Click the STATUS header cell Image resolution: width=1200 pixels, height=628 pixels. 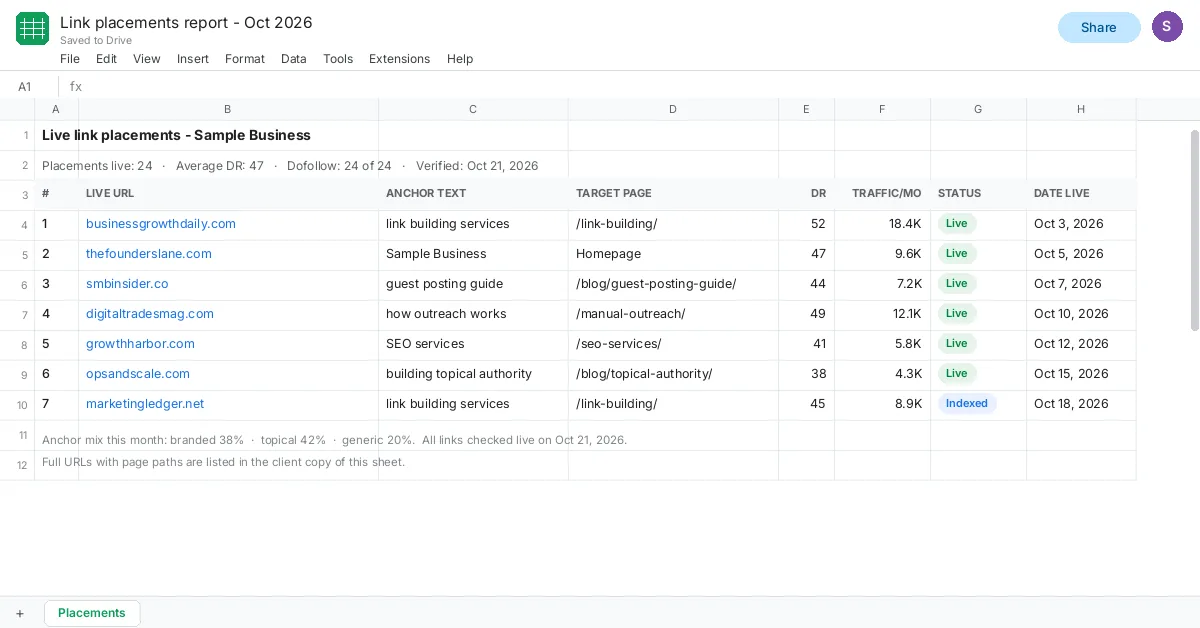(x=978, y=194)
